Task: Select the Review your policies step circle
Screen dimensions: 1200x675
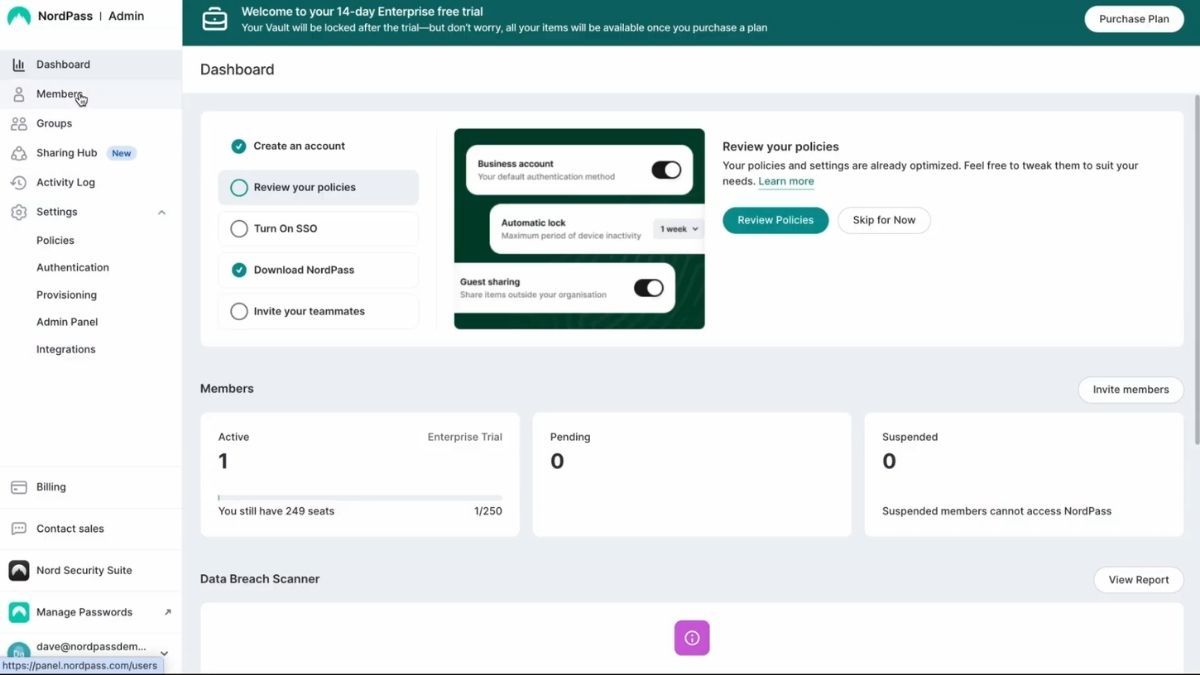Action: click(x=239, y=187)
